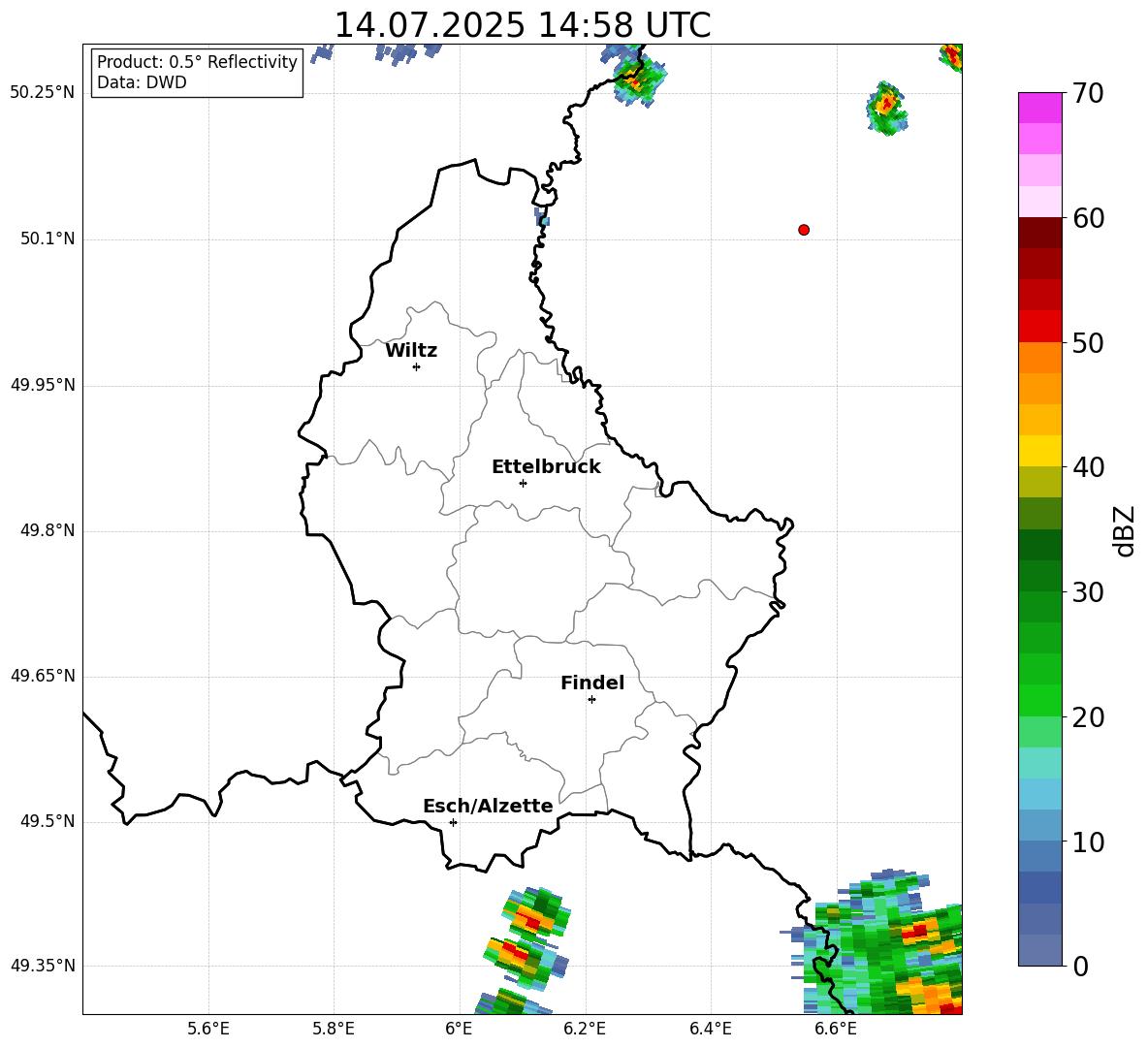The image size is (1148, 1048).
Task: Click the title '14.07.2025 14:58 UTC'
Action: pyautogui.click(x=522, y=25)
